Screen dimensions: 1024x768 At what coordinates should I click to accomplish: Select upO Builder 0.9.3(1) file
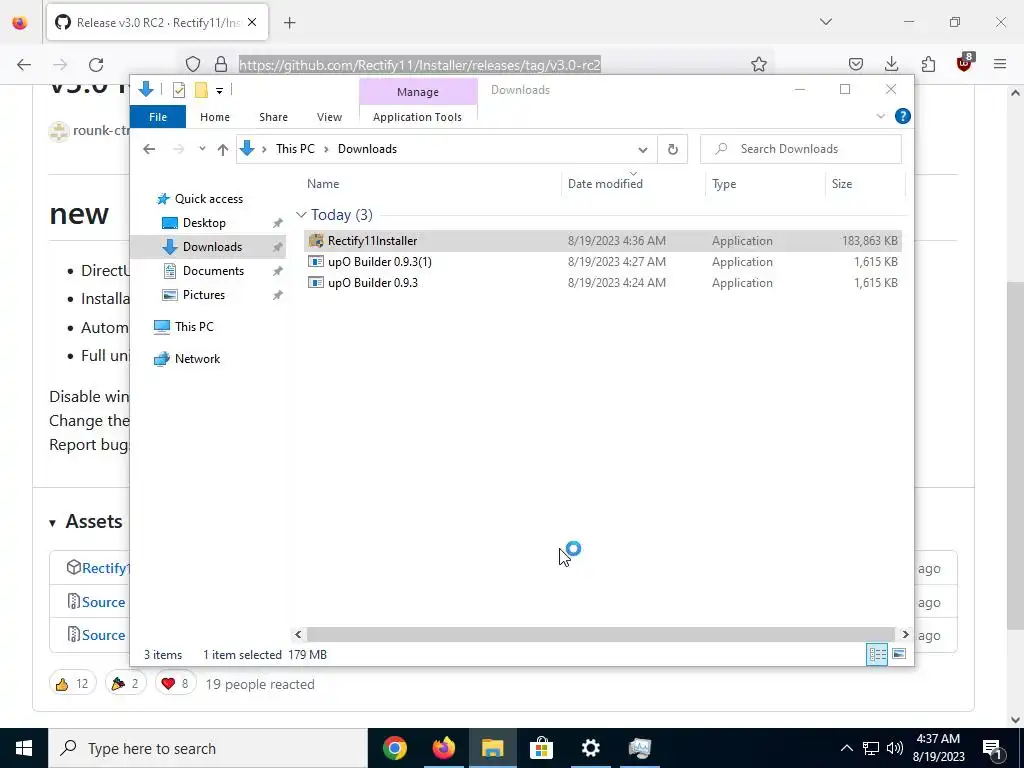click(x=602, y=262)
